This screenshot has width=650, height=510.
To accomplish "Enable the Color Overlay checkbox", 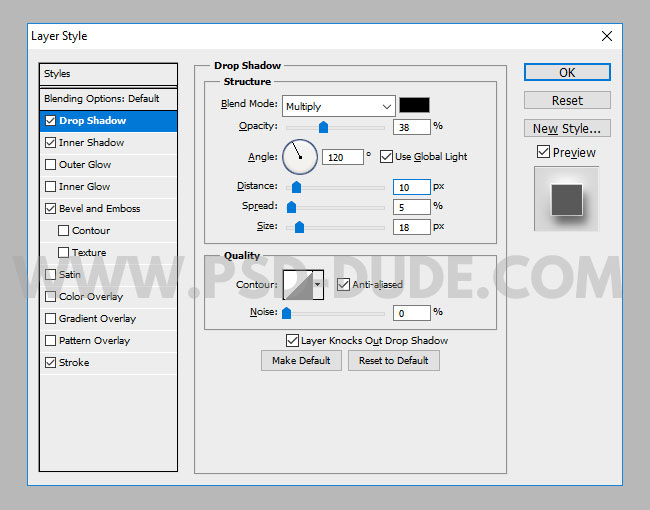I will (50, 296).
